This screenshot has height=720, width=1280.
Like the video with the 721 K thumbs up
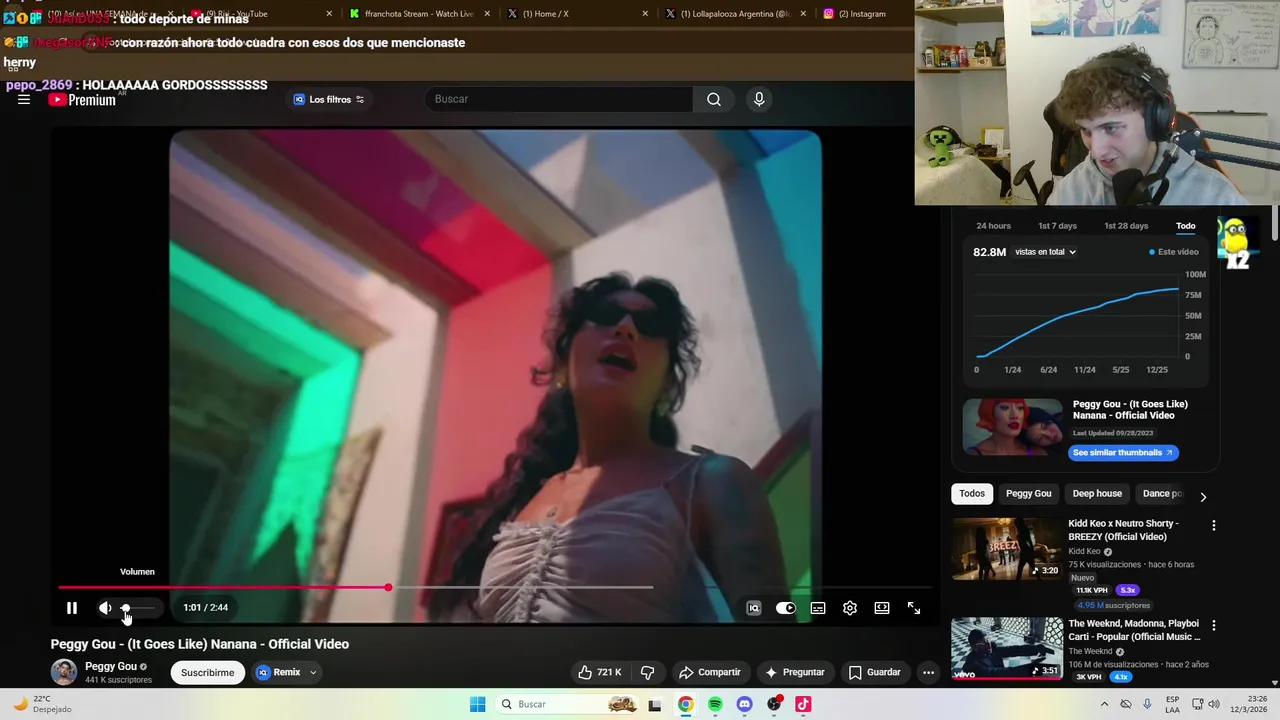coord(600,672)
